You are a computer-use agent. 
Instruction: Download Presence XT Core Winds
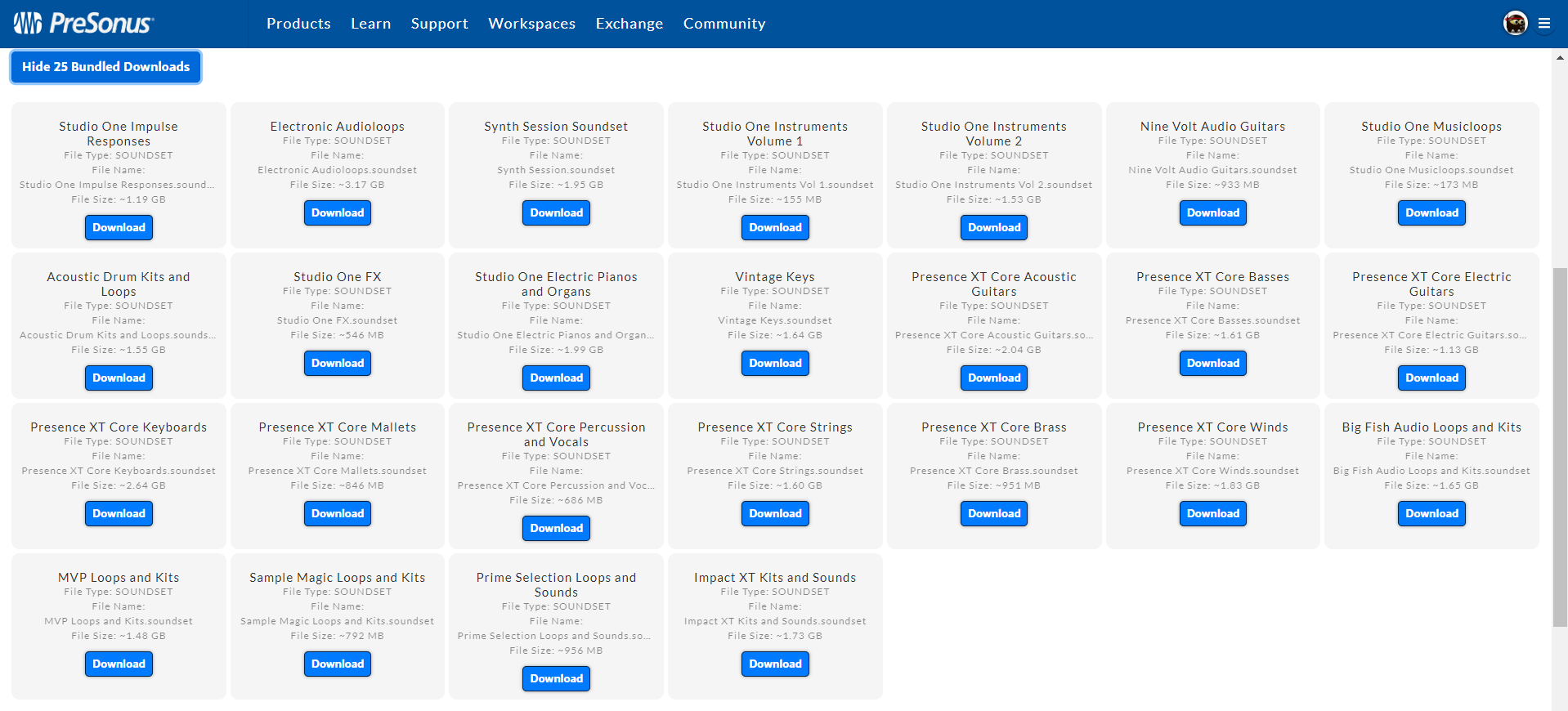click(x=1213, y=513)
